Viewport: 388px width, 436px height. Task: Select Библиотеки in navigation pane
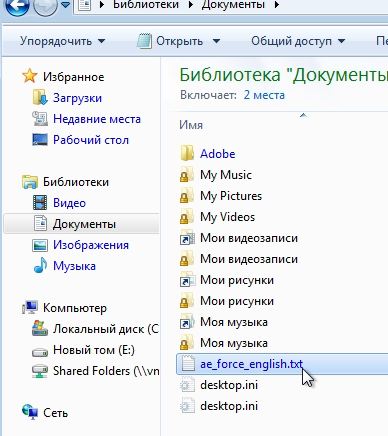coord(76,182)
